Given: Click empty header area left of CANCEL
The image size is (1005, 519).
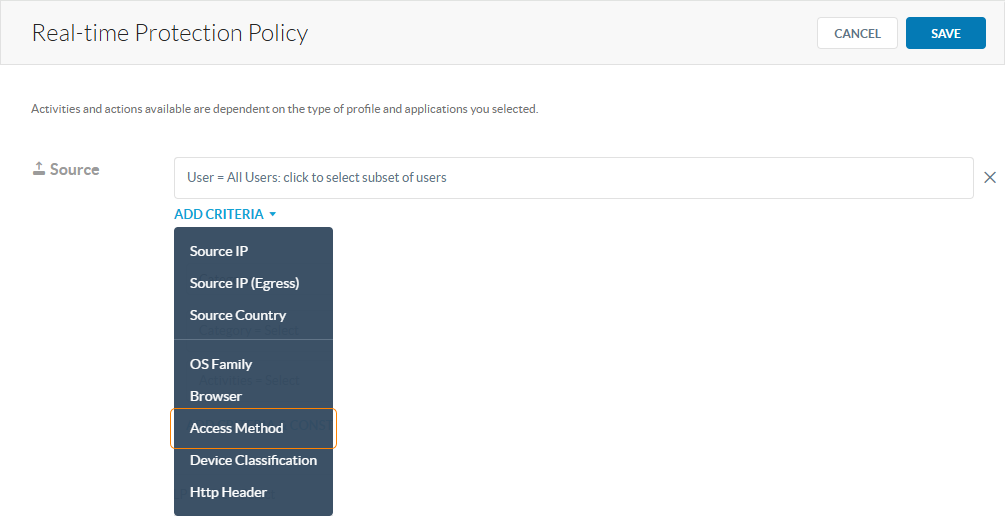Looking at the screenshot, I should tap(560, 33).
